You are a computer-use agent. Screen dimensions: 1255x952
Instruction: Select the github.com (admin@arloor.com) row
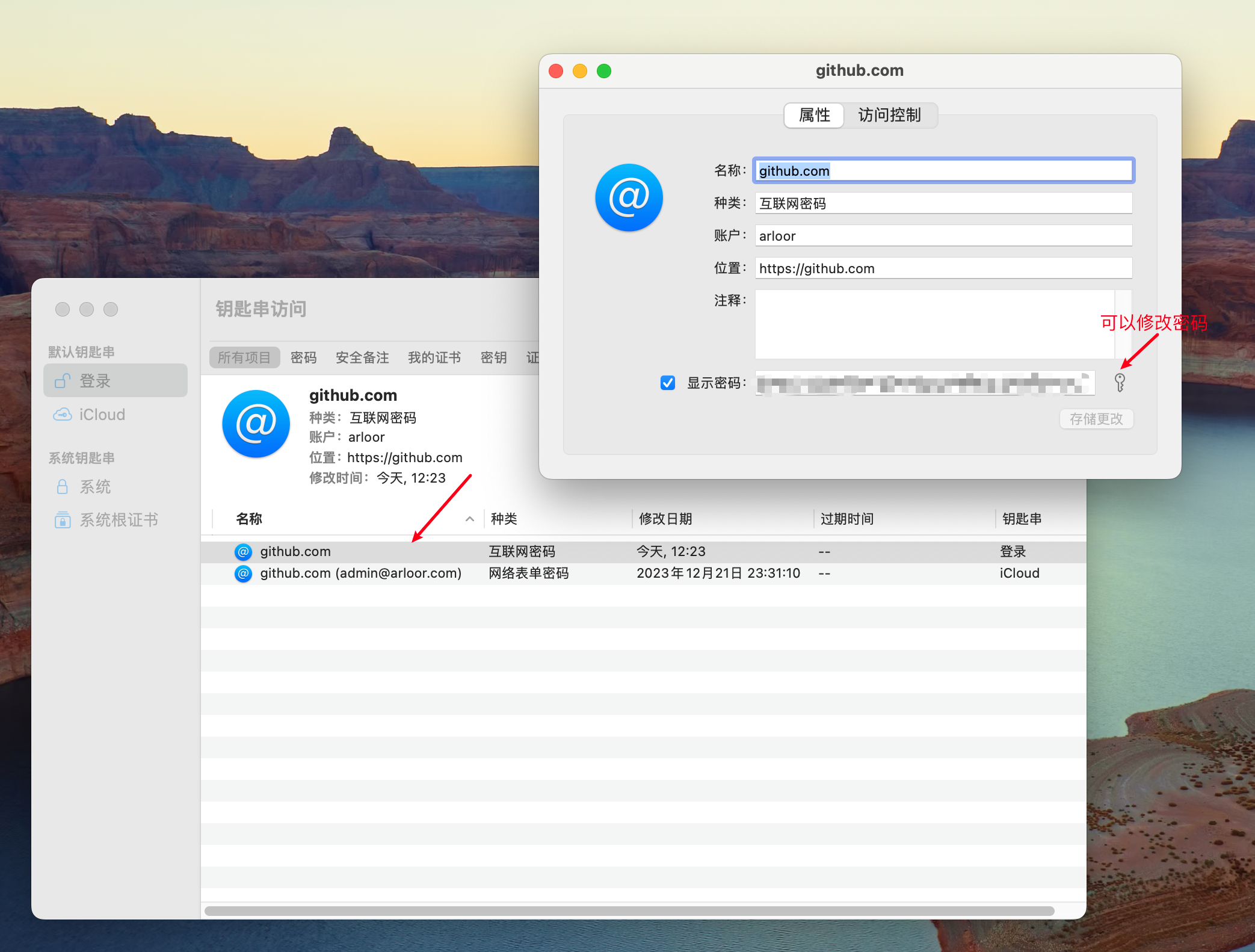tap(643, 573)
